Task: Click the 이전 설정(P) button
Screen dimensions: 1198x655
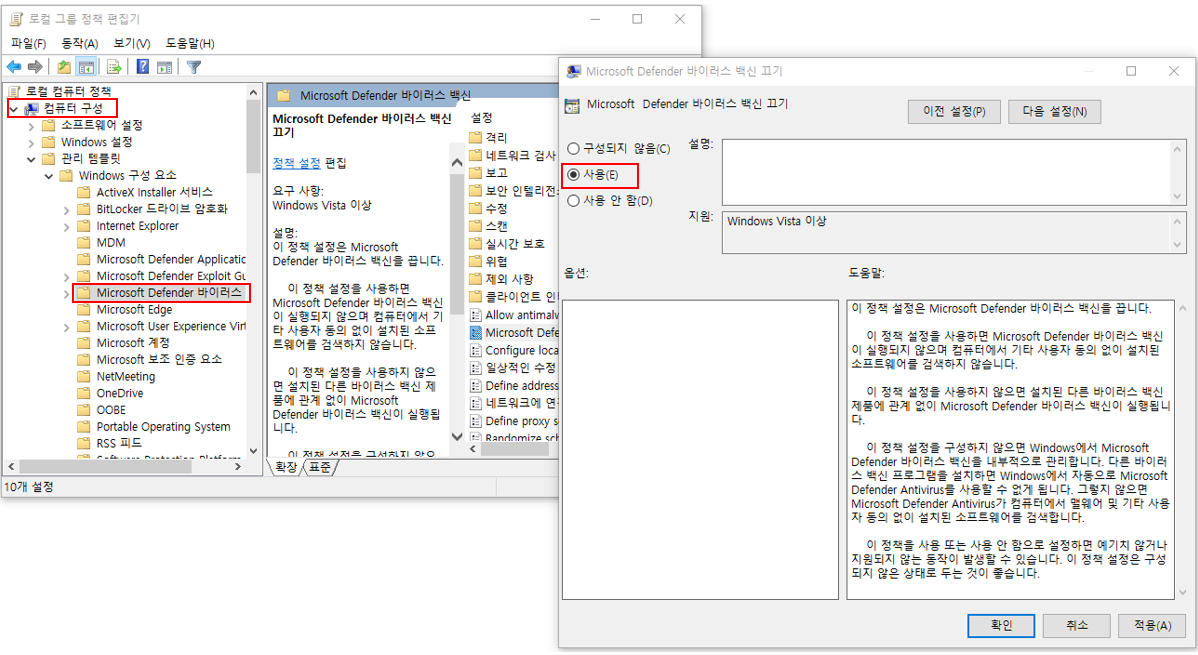Action: pos(954,112)
